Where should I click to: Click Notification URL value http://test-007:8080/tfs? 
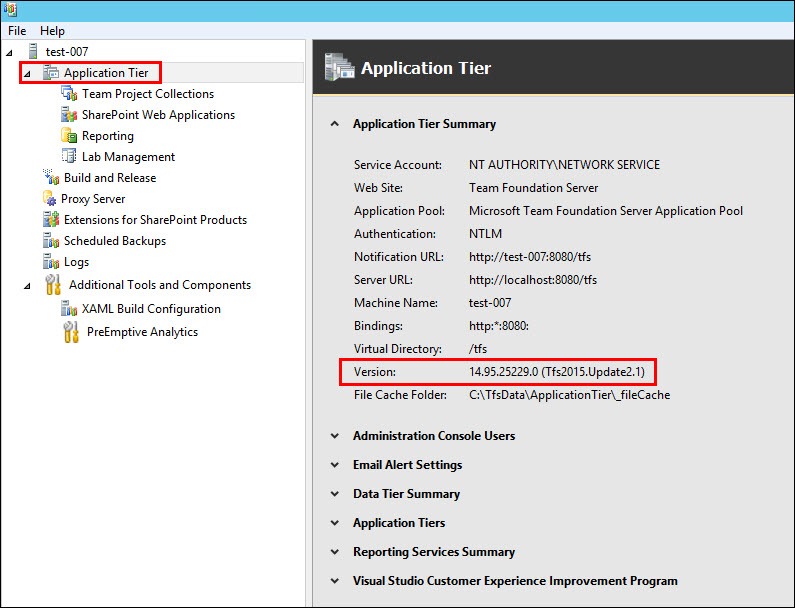(x=530, y=257)
